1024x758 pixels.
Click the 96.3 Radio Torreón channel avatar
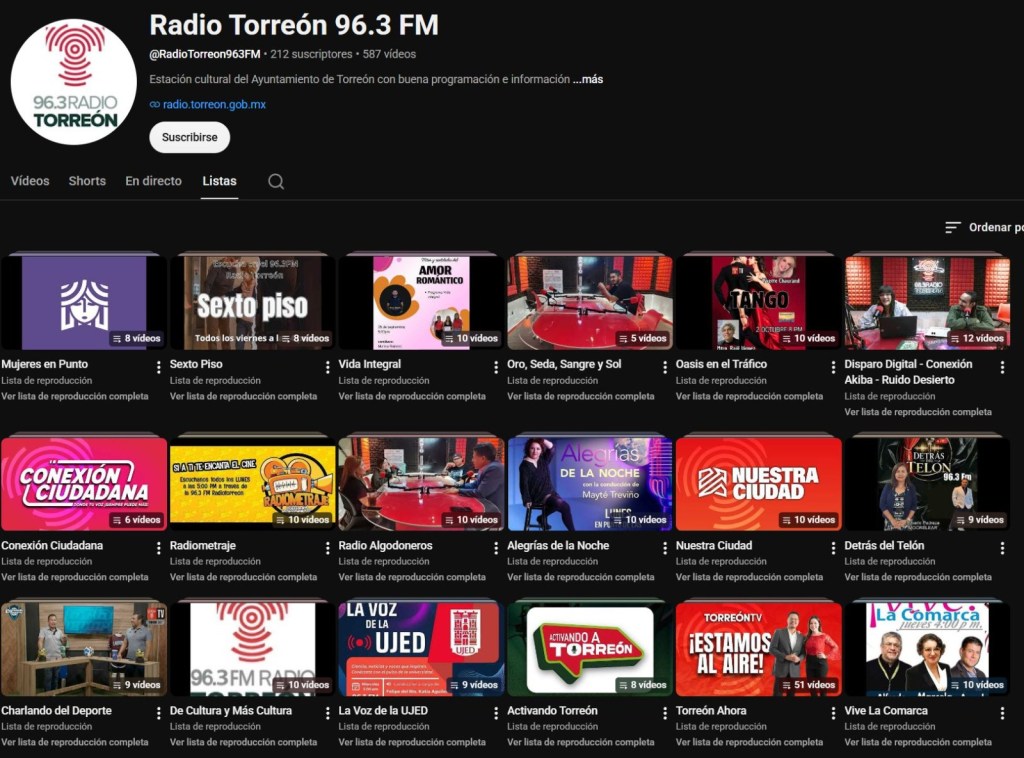[74, 82]
